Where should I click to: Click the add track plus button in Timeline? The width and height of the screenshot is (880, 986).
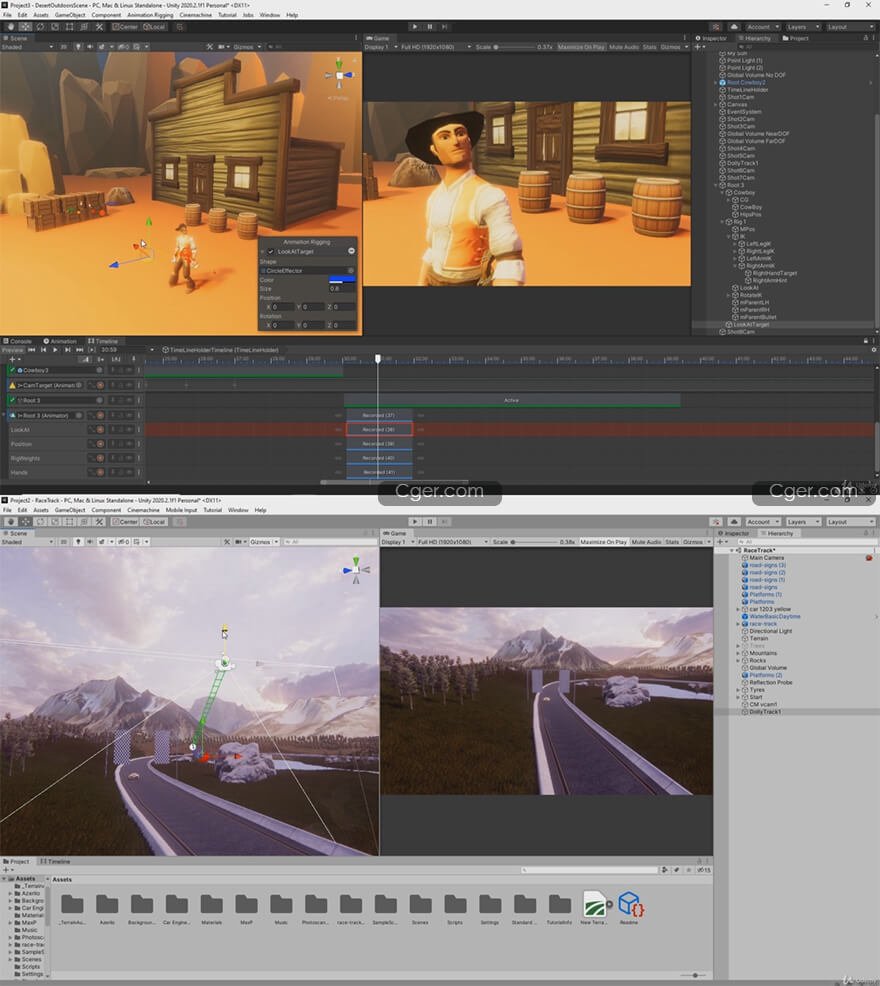pyautogui.click(x=11, y=359)
